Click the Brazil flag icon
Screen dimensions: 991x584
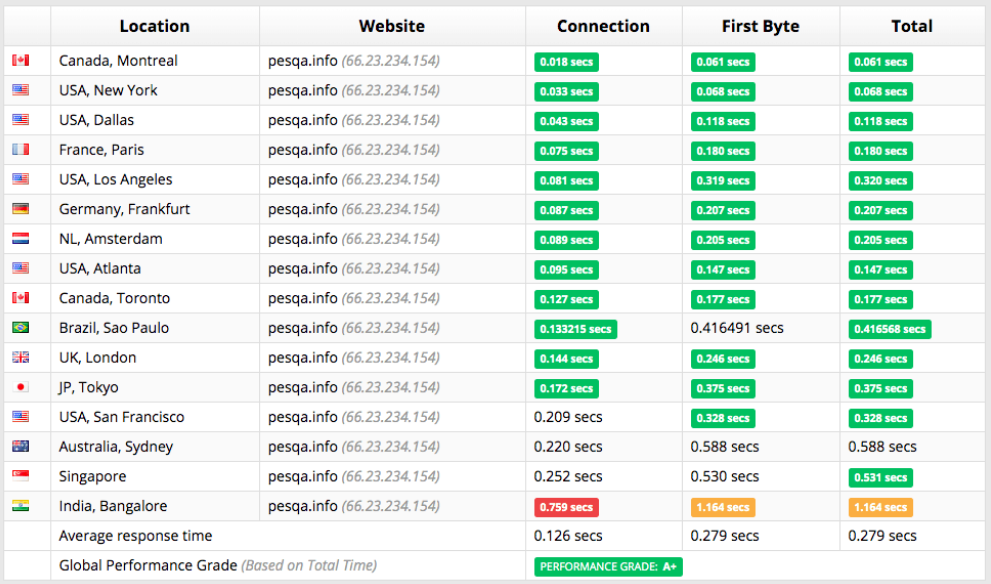(20, 328)
